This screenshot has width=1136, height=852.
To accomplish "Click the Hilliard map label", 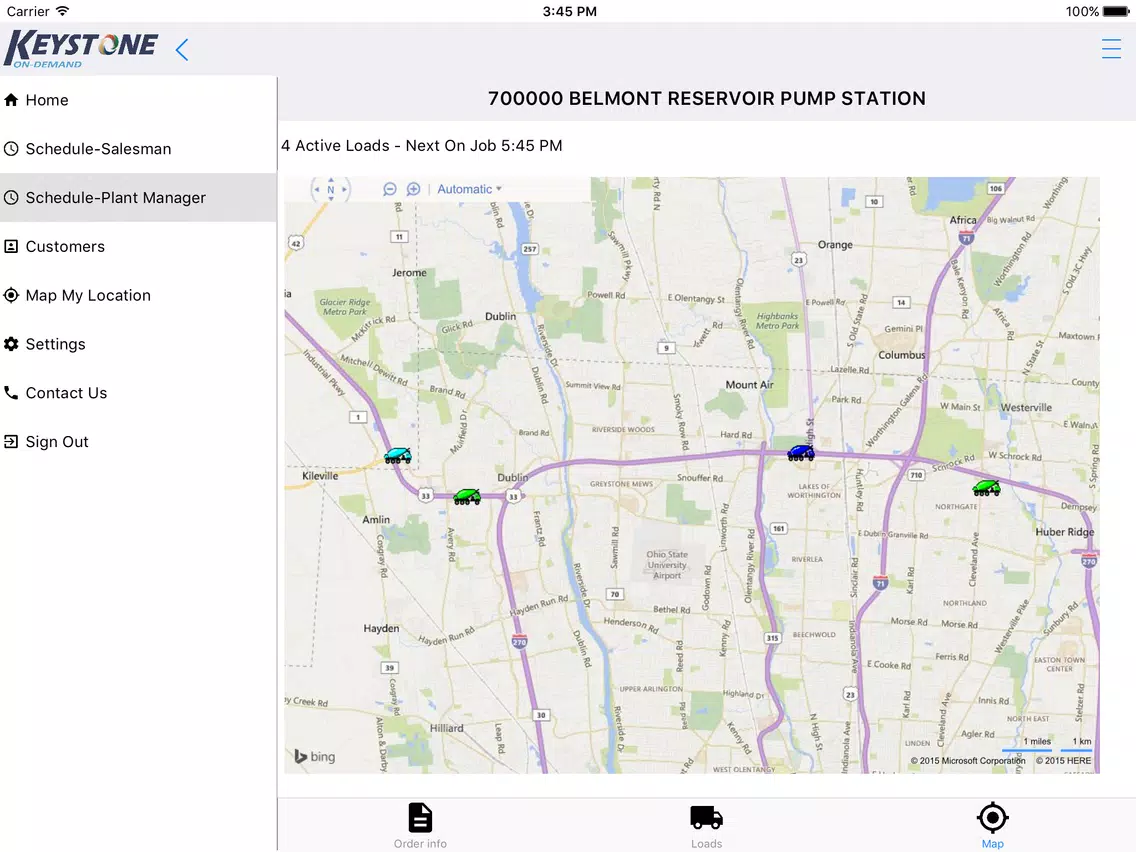I will pyautogui.click(x=446, y=728).
